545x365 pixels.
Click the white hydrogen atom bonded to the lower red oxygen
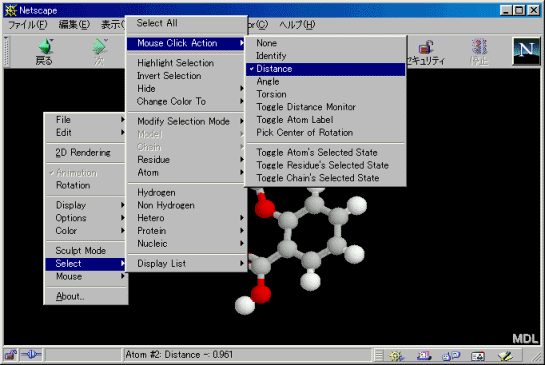click(x=244, y=306)
